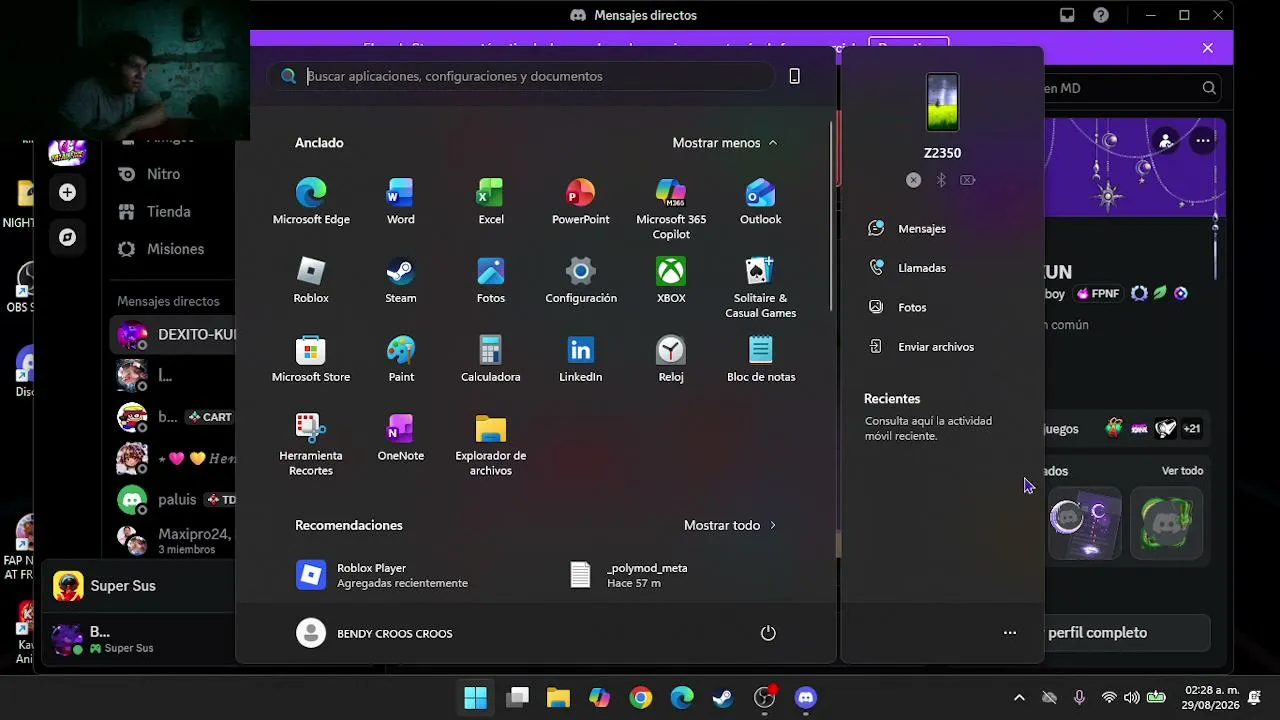This screenshot has height=720, width=1280.
Task: Open LinkedIn pinned app
Action: point(581,359)
